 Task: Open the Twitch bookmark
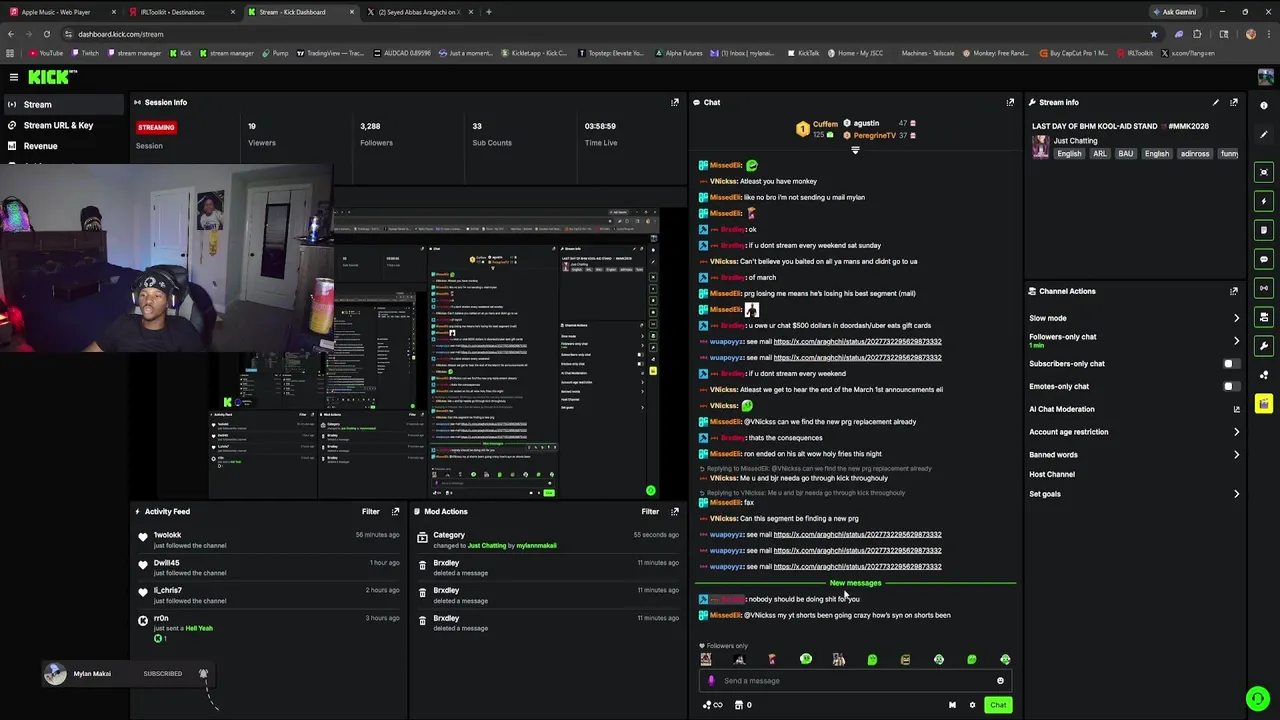click(x=85, y=53)
